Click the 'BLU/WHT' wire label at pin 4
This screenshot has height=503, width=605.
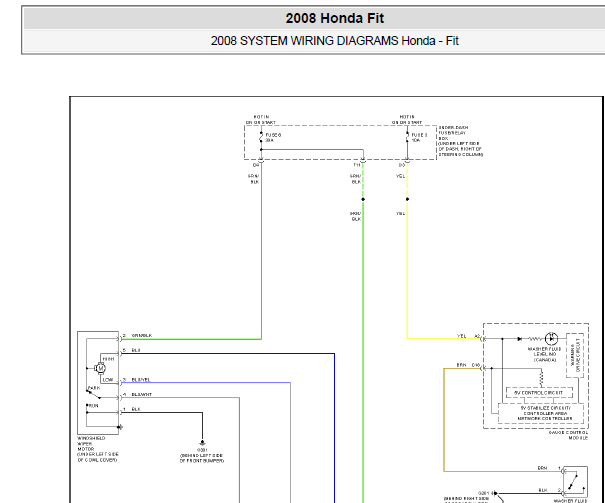pos(142,395)
